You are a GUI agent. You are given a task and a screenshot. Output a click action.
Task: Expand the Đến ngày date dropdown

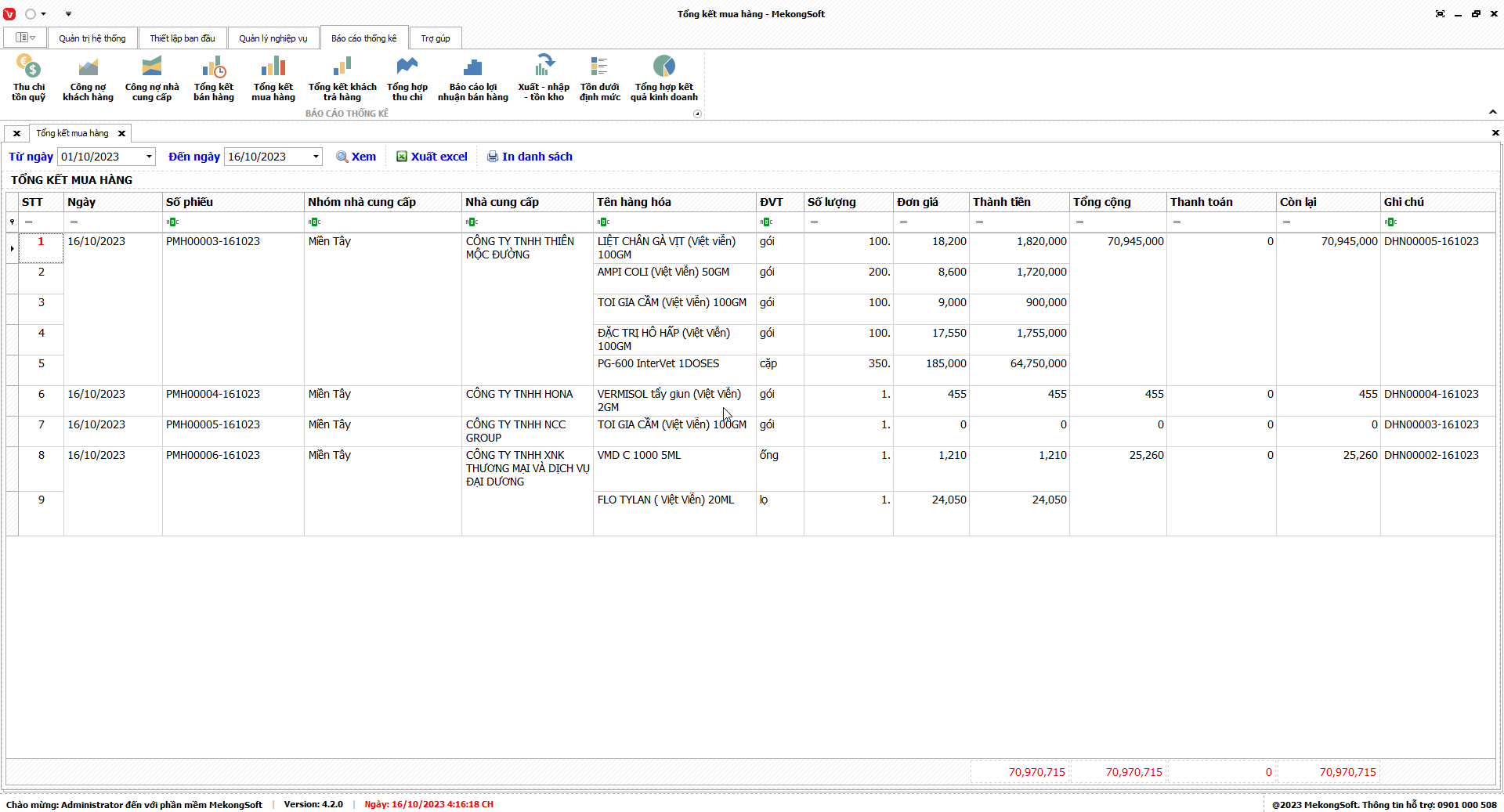316,157
